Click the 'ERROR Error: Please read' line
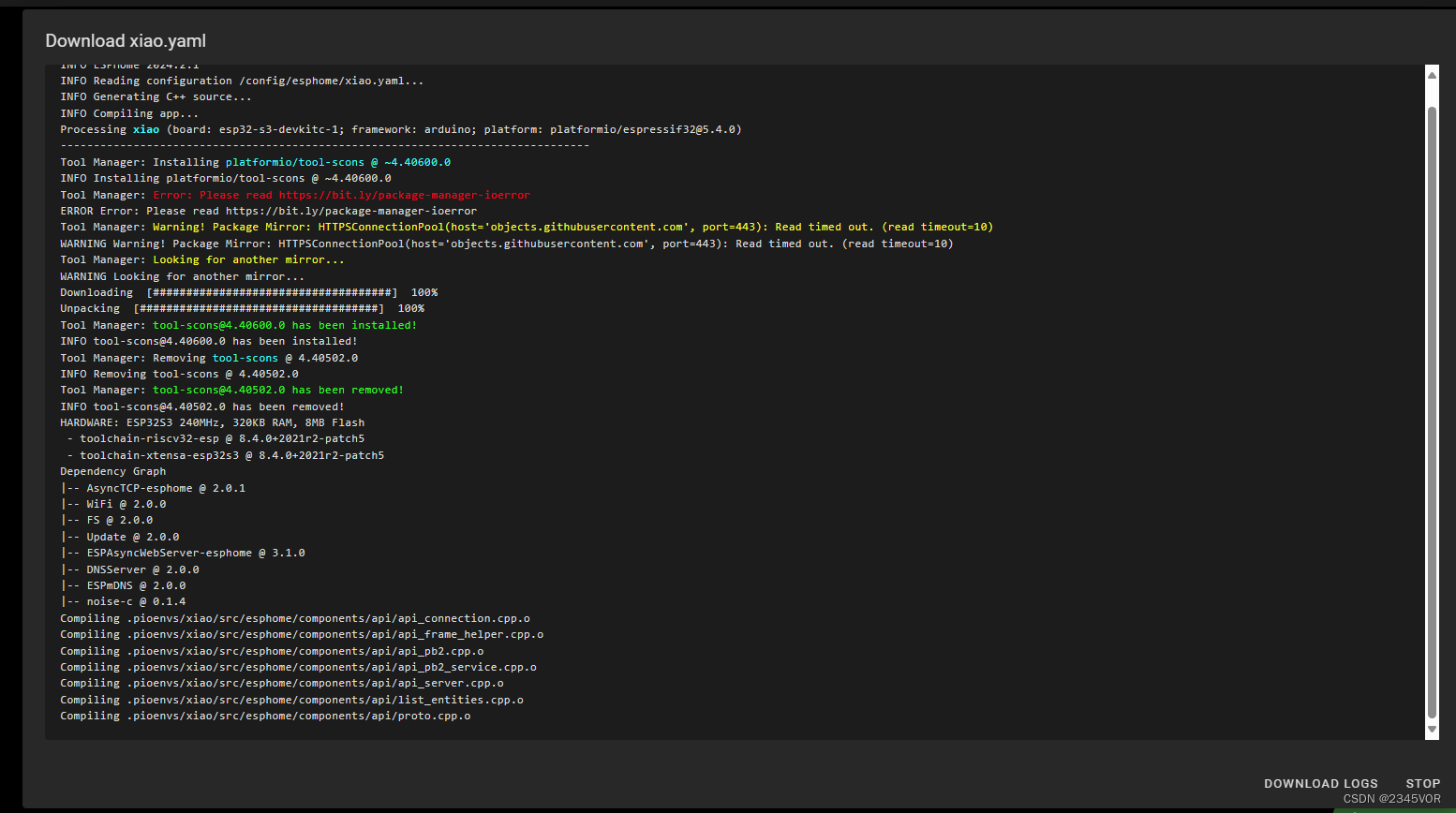The height and width of the screenshot is (813, 1456). tap(269, 212)
